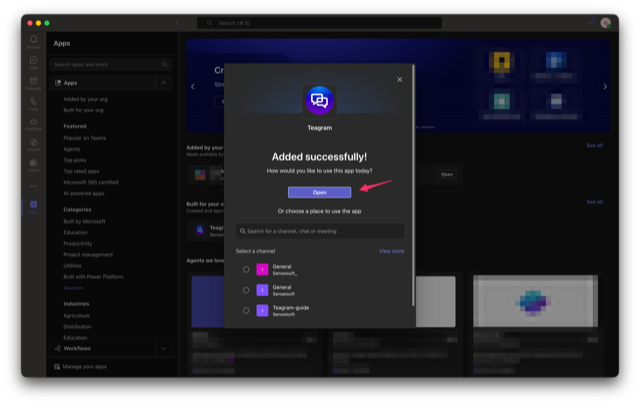Open OneDrive from the left rail
The width and height of the screenshot is (640, 405).
33,124
